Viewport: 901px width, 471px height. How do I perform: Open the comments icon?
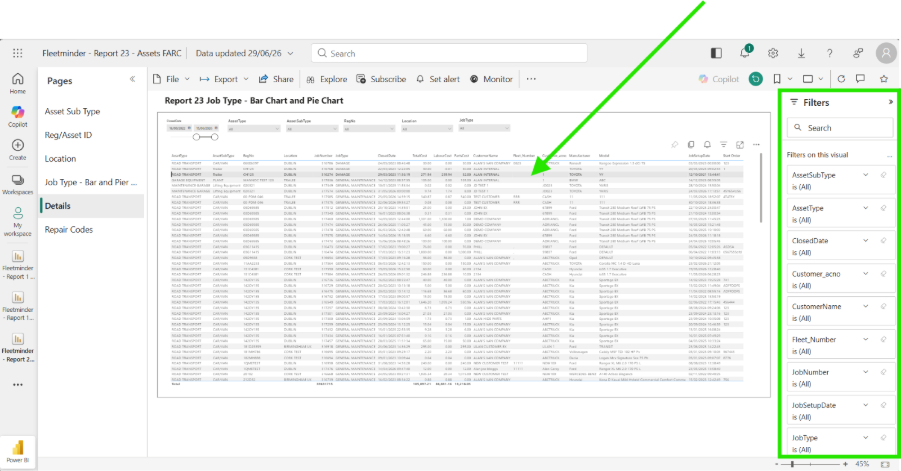(x=860, y=79)
